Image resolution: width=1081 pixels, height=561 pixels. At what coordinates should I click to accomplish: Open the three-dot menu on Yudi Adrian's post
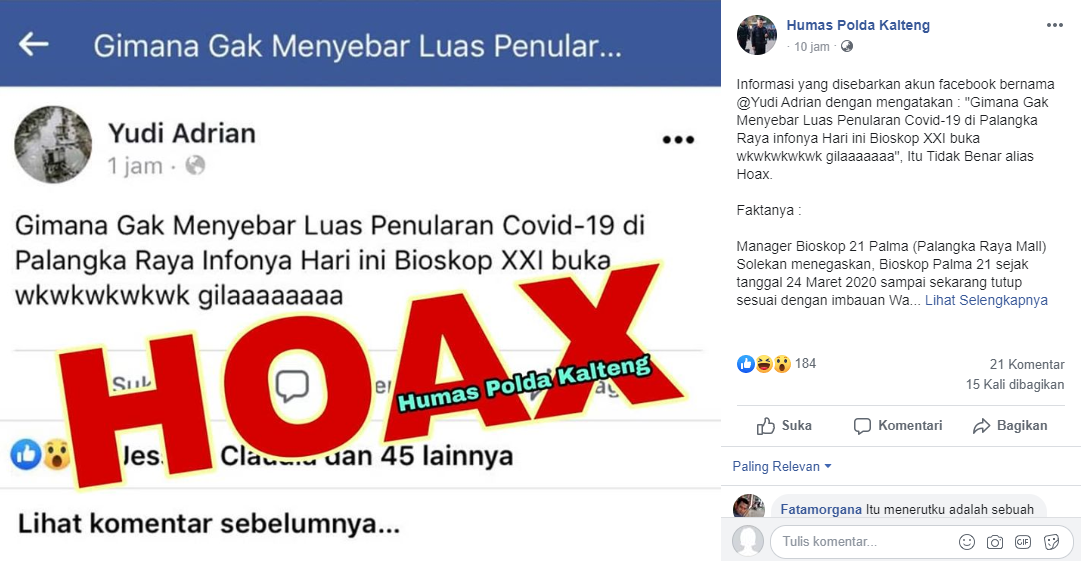678,140
